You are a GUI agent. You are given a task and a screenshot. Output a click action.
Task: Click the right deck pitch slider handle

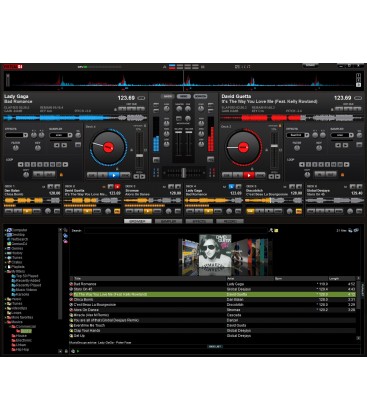click(x=274, y=146)
